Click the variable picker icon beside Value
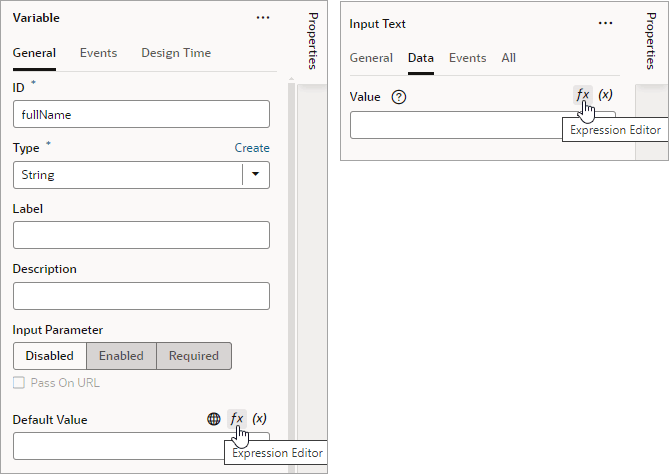This screenshot has height=474, width=669. [x=605, y=96]
